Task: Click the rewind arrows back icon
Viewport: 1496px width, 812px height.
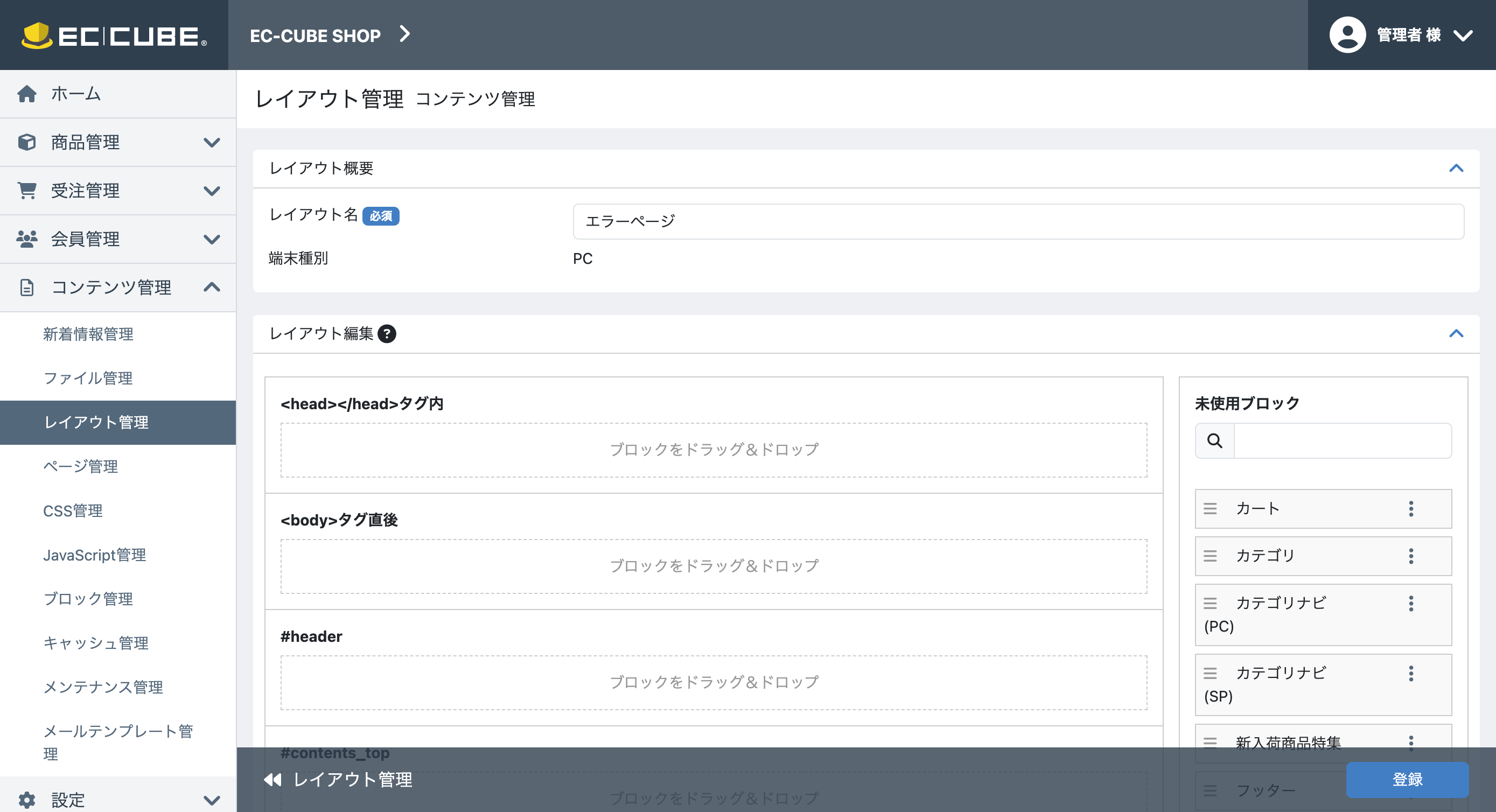Action: [272, 780]
